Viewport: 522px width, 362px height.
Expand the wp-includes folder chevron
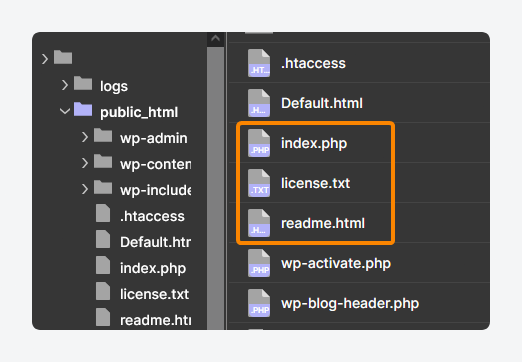coord(85,189)
